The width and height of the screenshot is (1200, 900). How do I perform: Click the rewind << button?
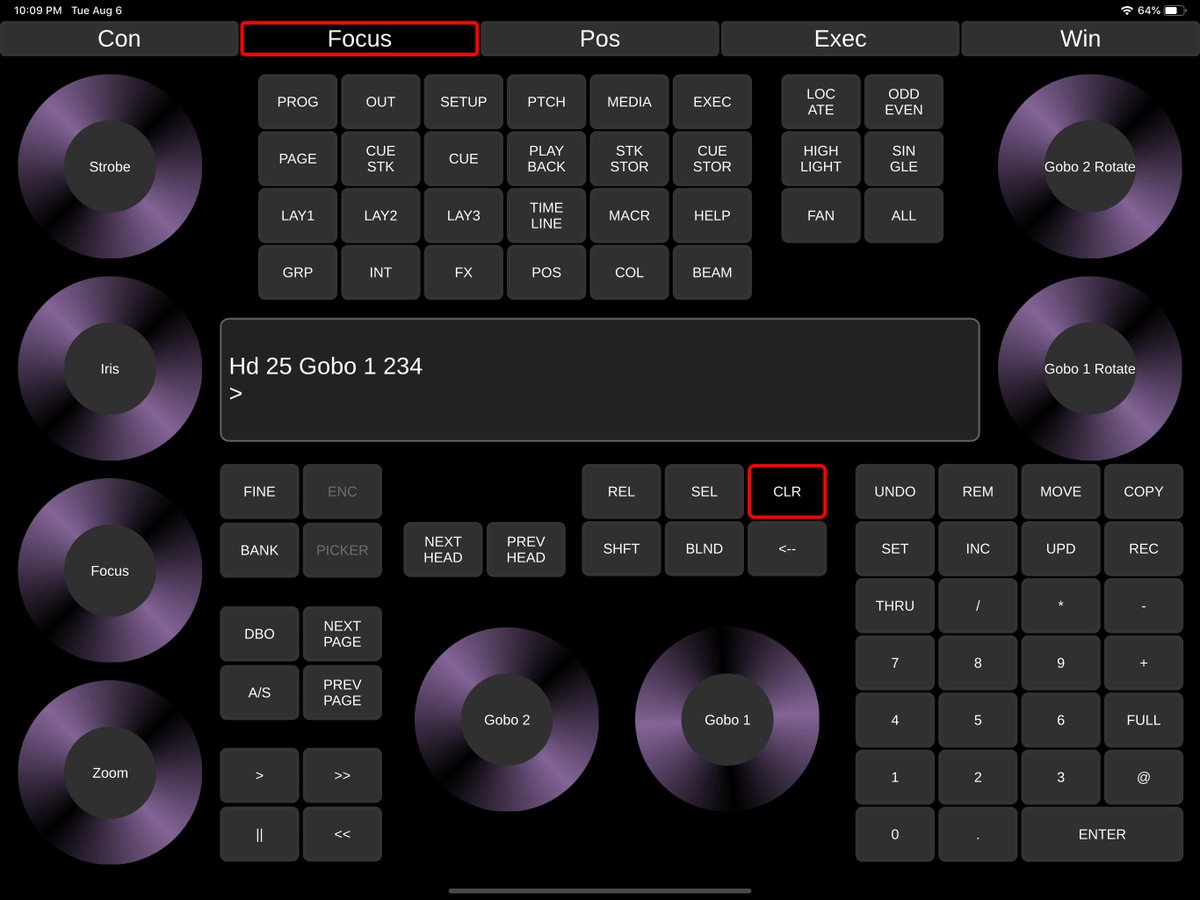(x=342, y=834)
